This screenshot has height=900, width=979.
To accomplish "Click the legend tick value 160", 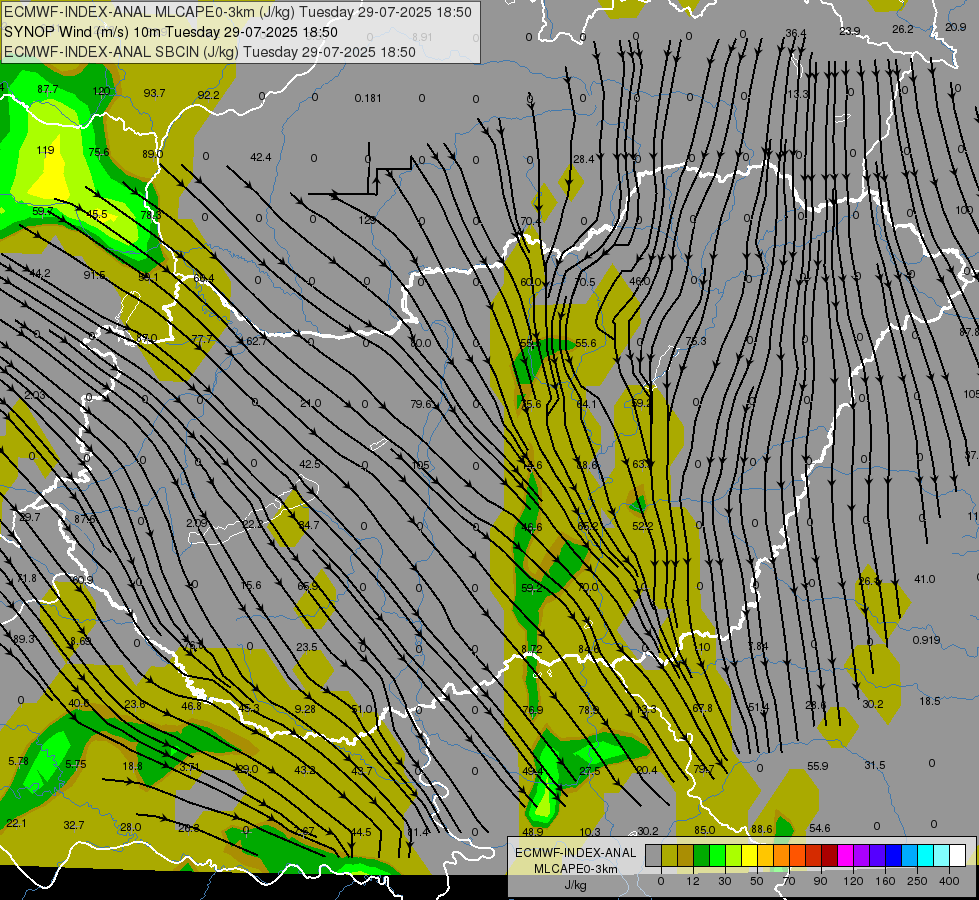I will pyautogui.click(x=885, y=881).
